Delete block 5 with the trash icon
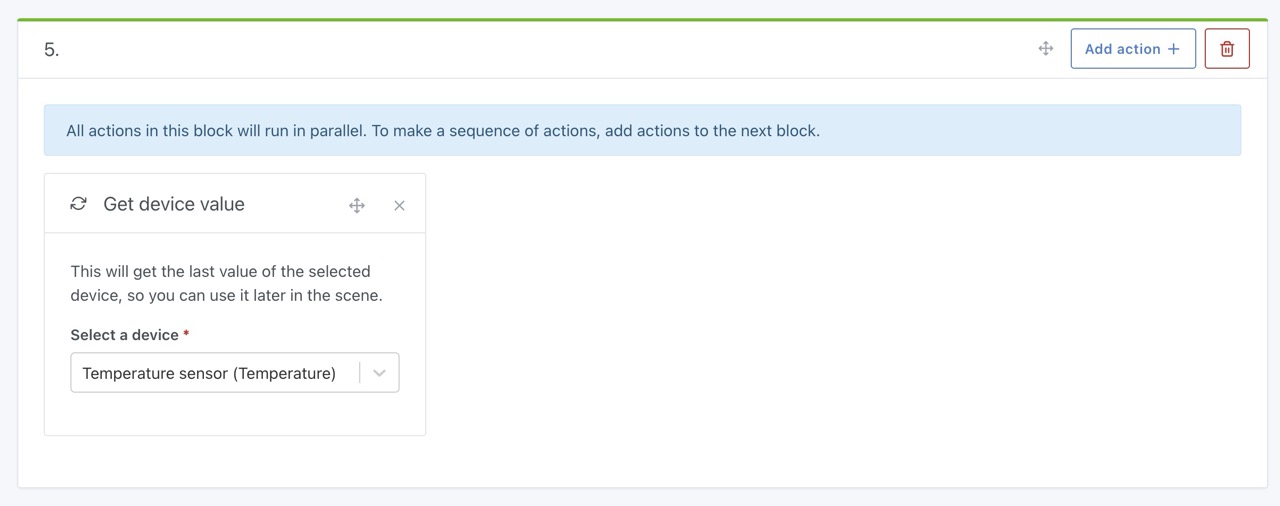 coord(1227,48)
